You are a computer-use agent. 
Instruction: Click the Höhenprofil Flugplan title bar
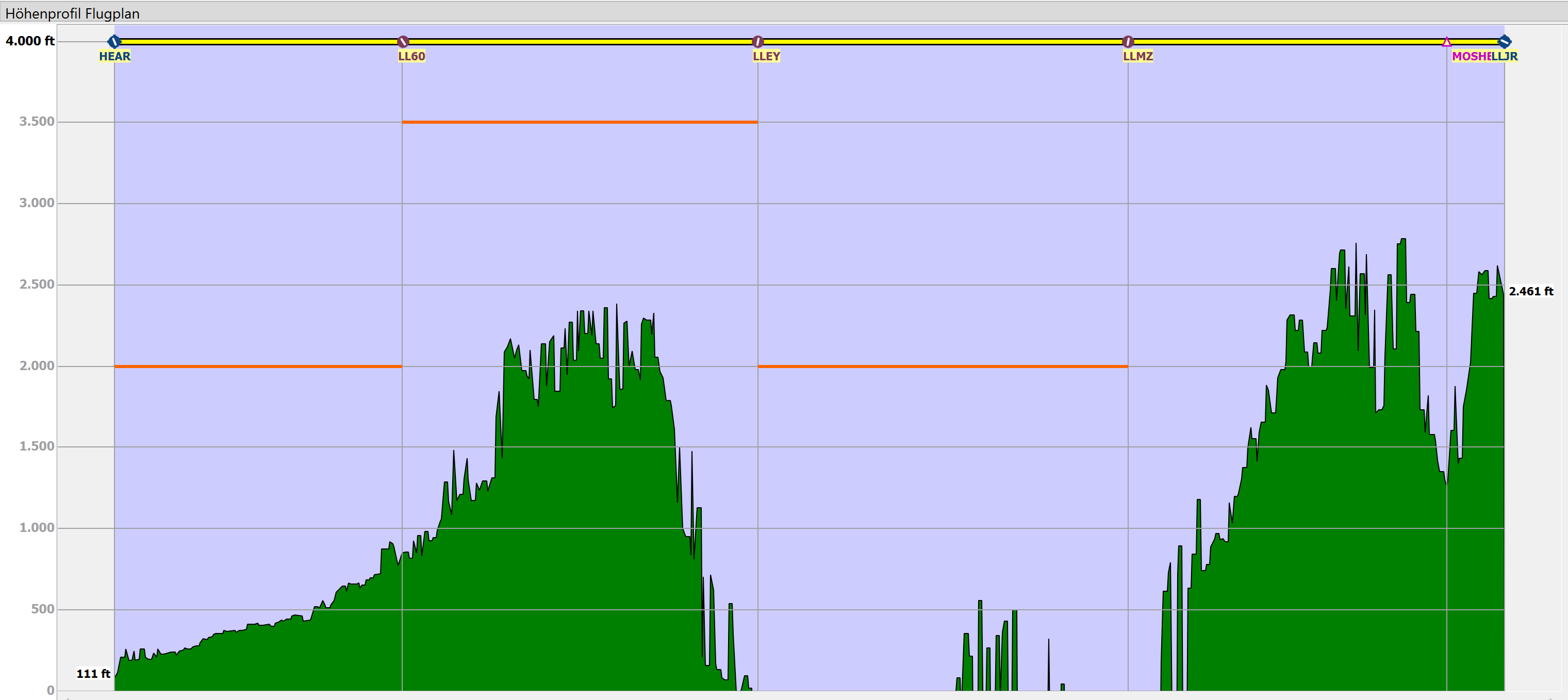[784, 13]
